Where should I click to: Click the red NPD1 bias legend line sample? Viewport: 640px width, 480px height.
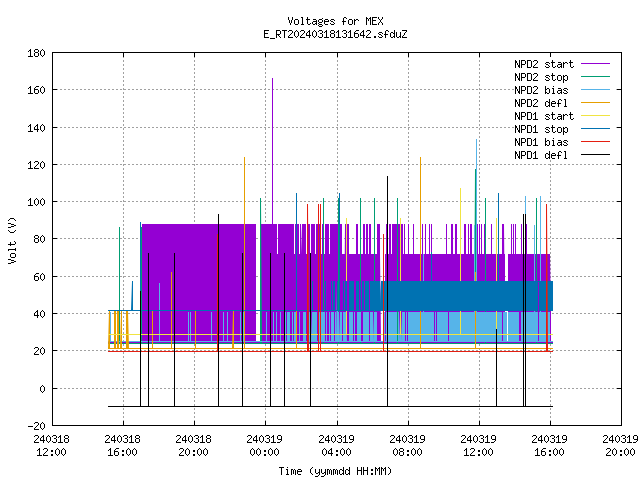tap(595, 142)
